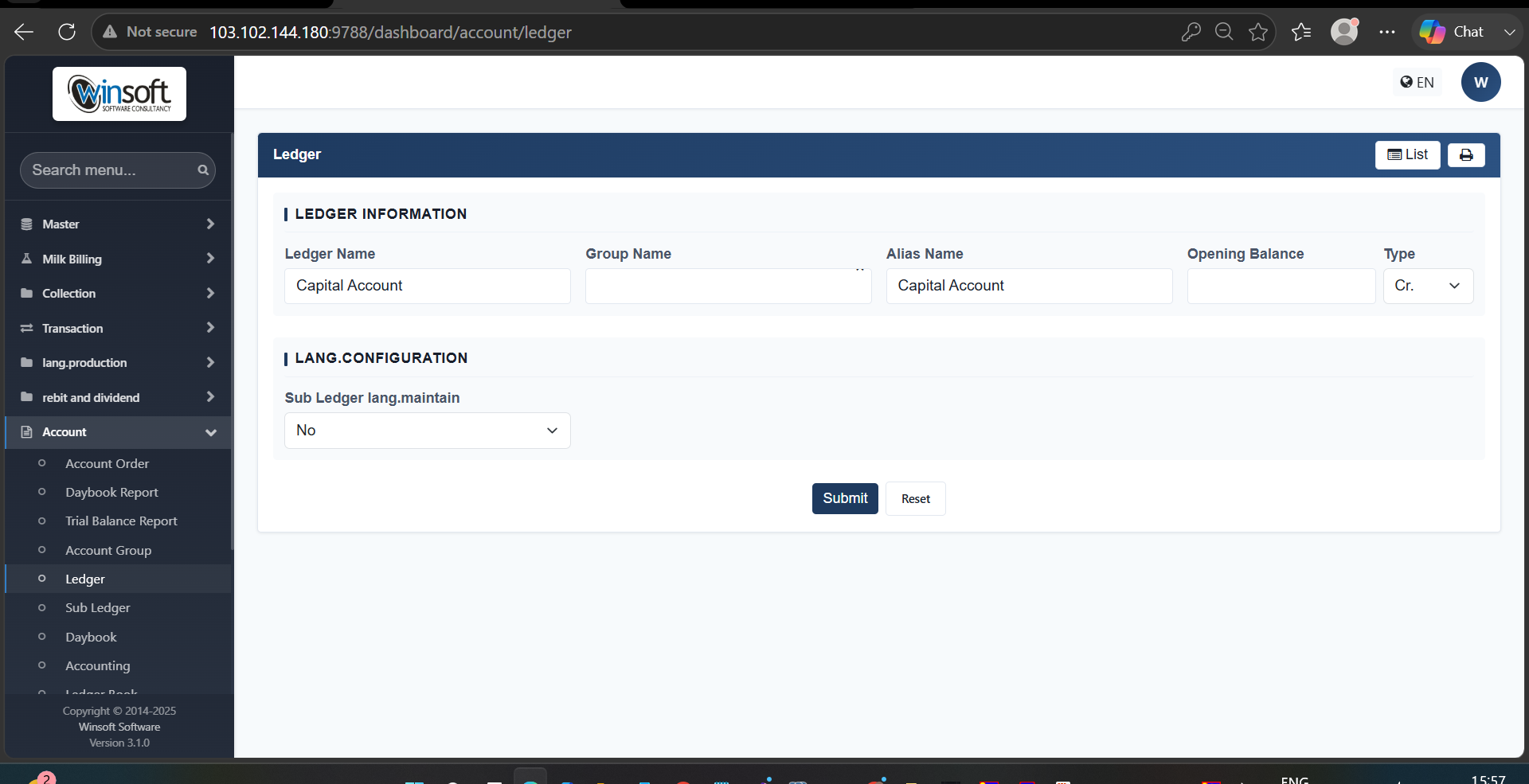Click the Ledger Name input field
1529x784 pixels.
click(428, 286)
